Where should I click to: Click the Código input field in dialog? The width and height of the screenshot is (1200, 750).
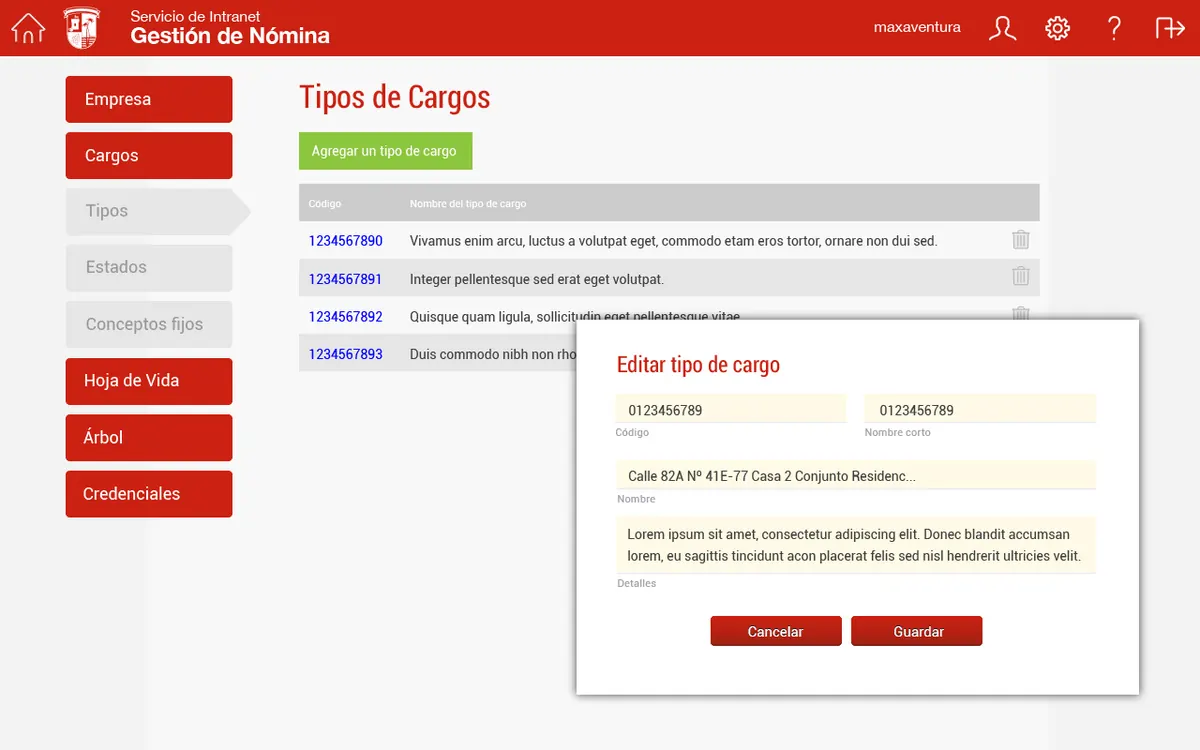pos(731,409)
